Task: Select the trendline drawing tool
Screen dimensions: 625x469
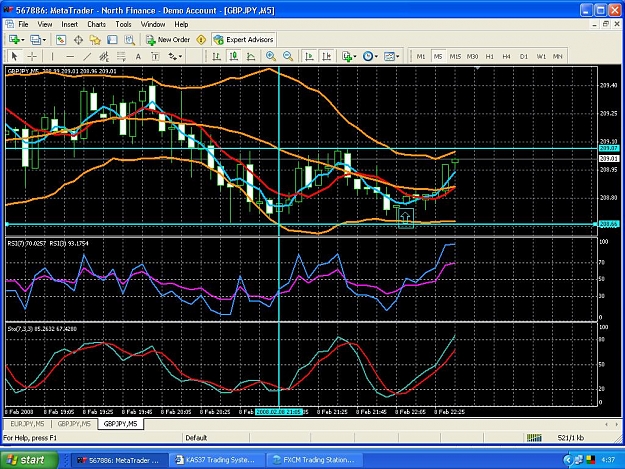Action: (87, 57)
